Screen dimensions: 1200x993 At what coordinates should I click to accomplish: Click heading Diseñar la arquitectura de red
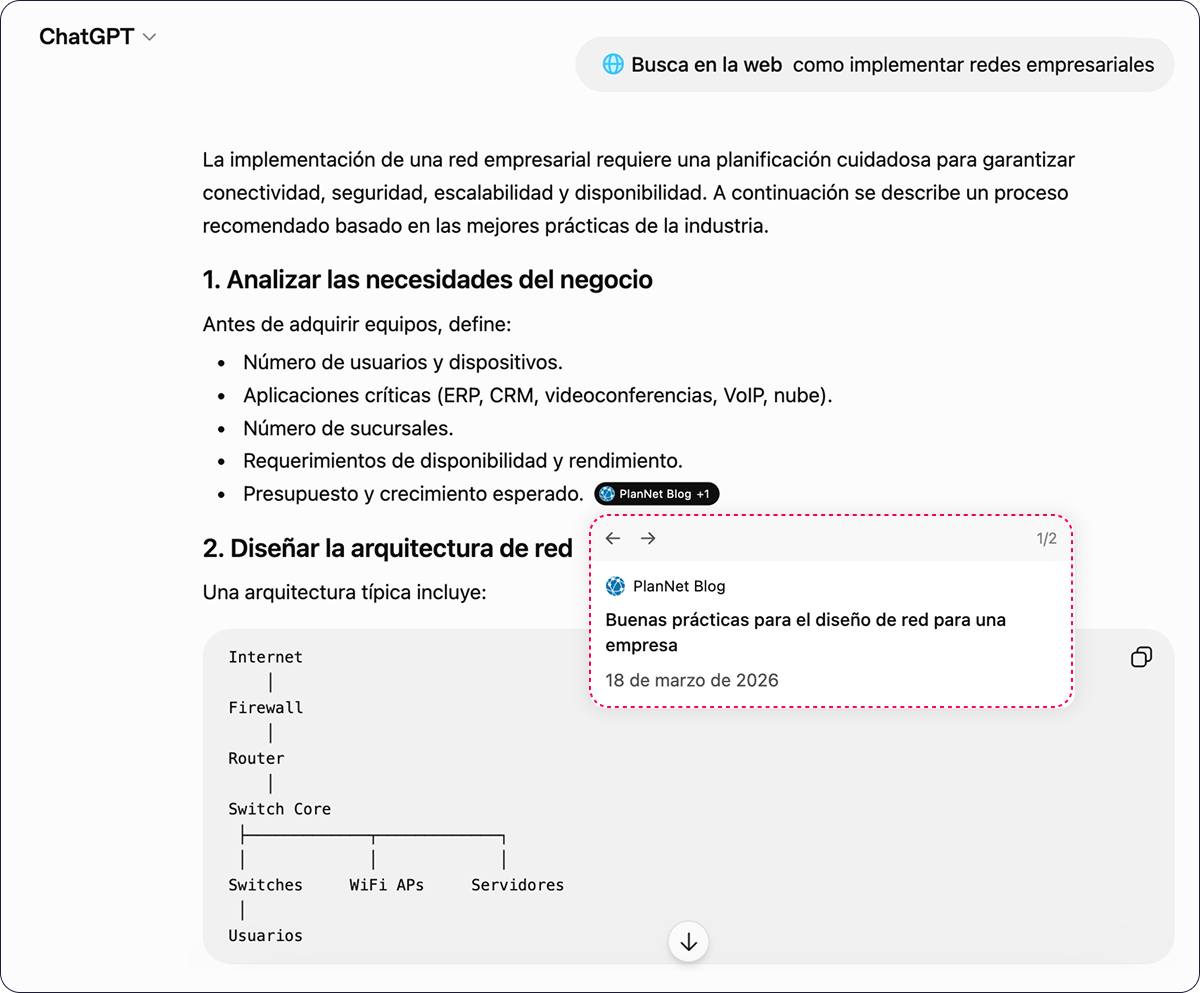point(388,548)
